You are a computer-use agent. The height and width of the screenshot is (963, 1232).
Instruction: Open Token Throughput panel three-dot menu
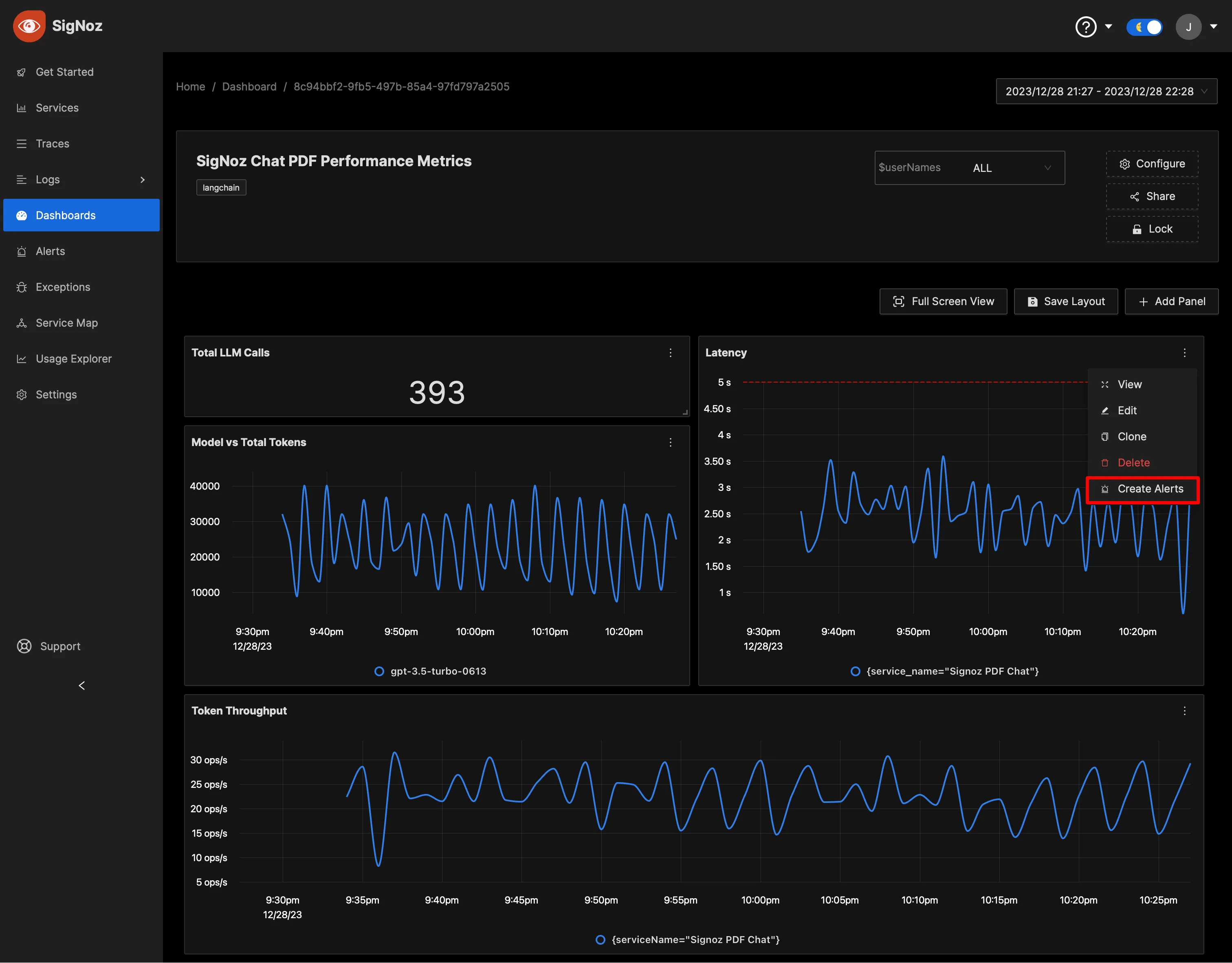[x=1185, y=711]
